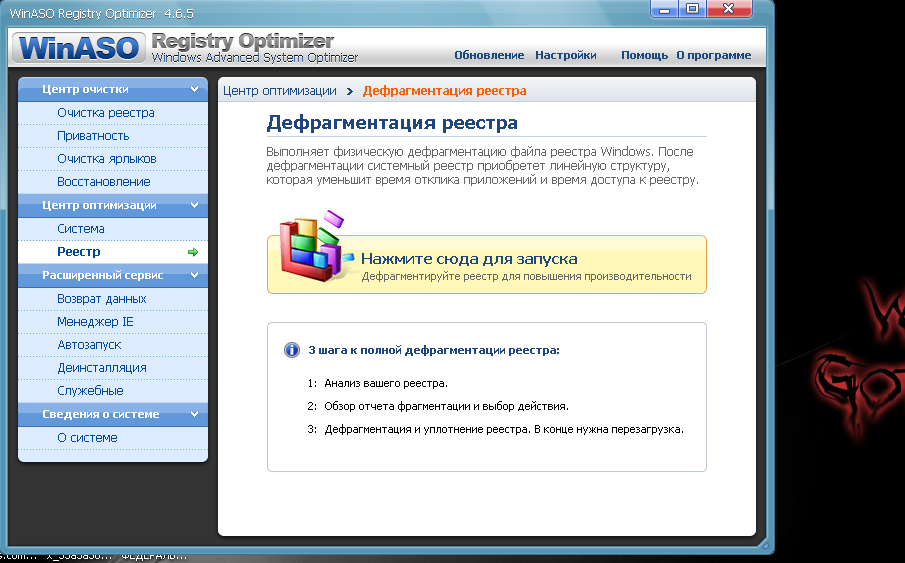
Task: Click Нажмите сюда для запуска banner
Action: coord(487,264)
